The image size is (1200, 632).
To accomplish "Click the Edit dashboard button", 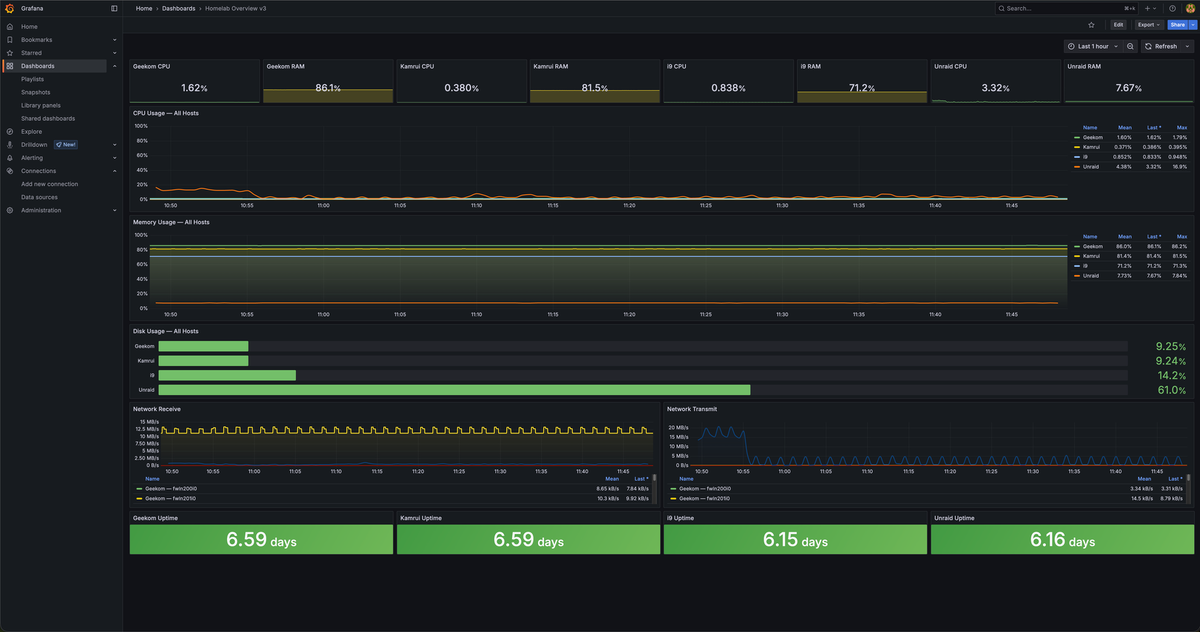I will (x=1118, y=24).
